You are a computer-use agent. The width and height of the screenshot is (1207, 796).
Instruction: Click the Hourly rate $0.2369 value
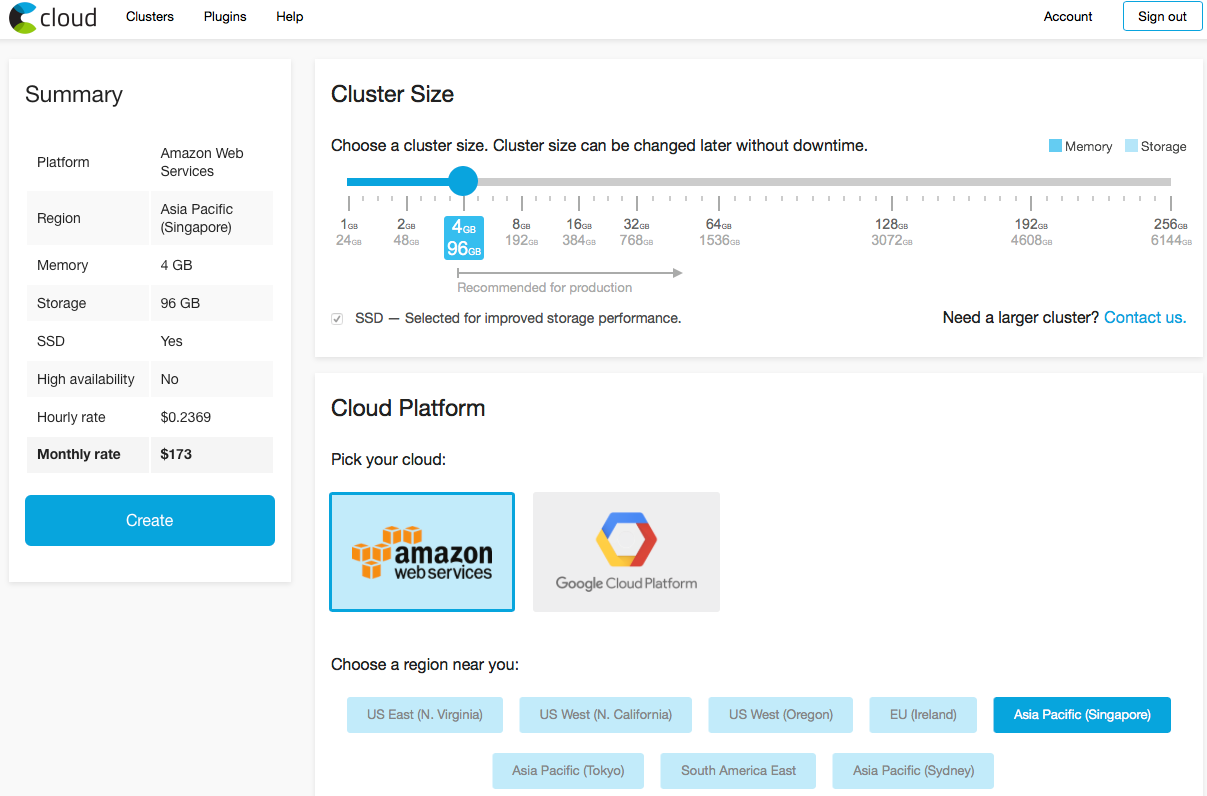[186, 417]
